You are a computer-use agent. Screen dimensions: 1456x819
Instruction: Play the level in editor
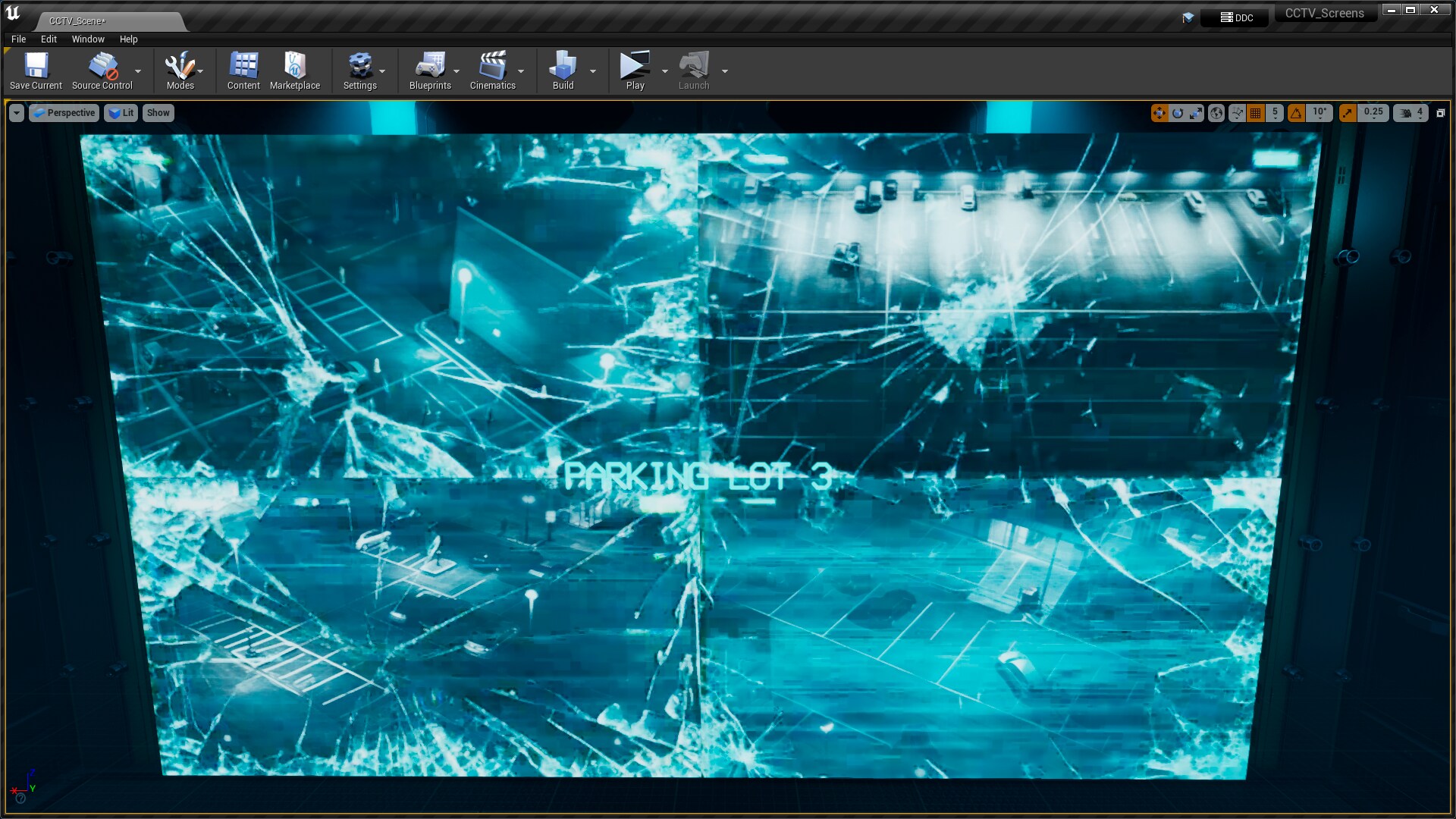pos(634,70)
